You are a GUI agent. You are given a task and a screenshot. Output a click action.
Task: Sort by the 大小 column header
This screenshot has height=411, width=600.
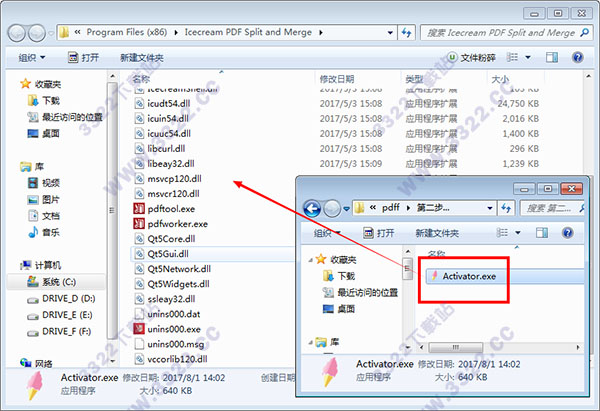[x=500, y=79]
